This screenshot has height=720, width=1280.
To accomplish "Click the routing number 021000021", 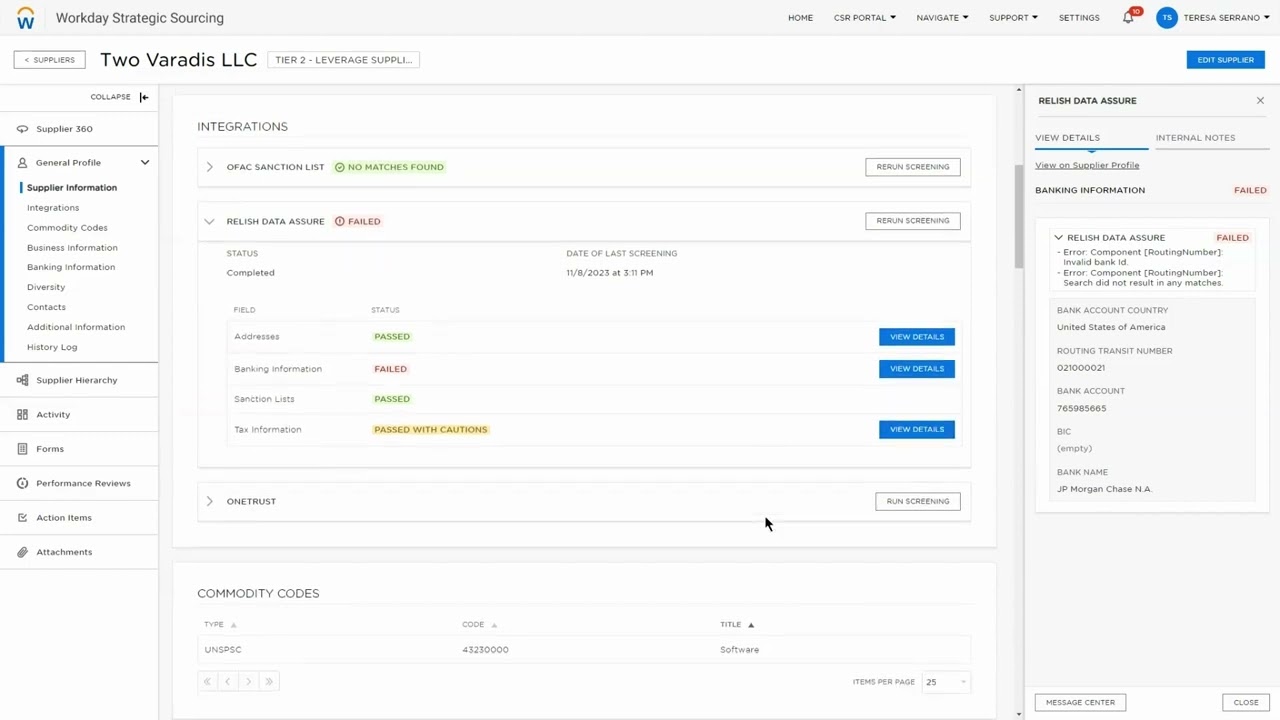I will coord(1081,368).
